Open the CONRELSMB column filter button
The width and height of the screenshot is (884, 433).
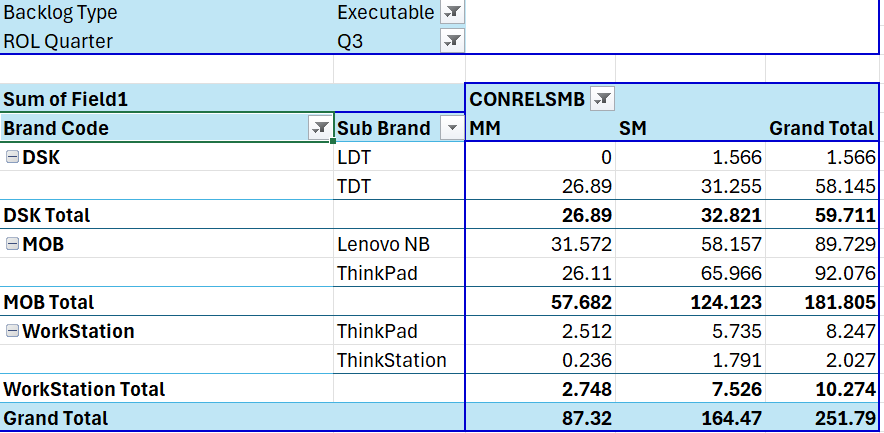(602, 99)
